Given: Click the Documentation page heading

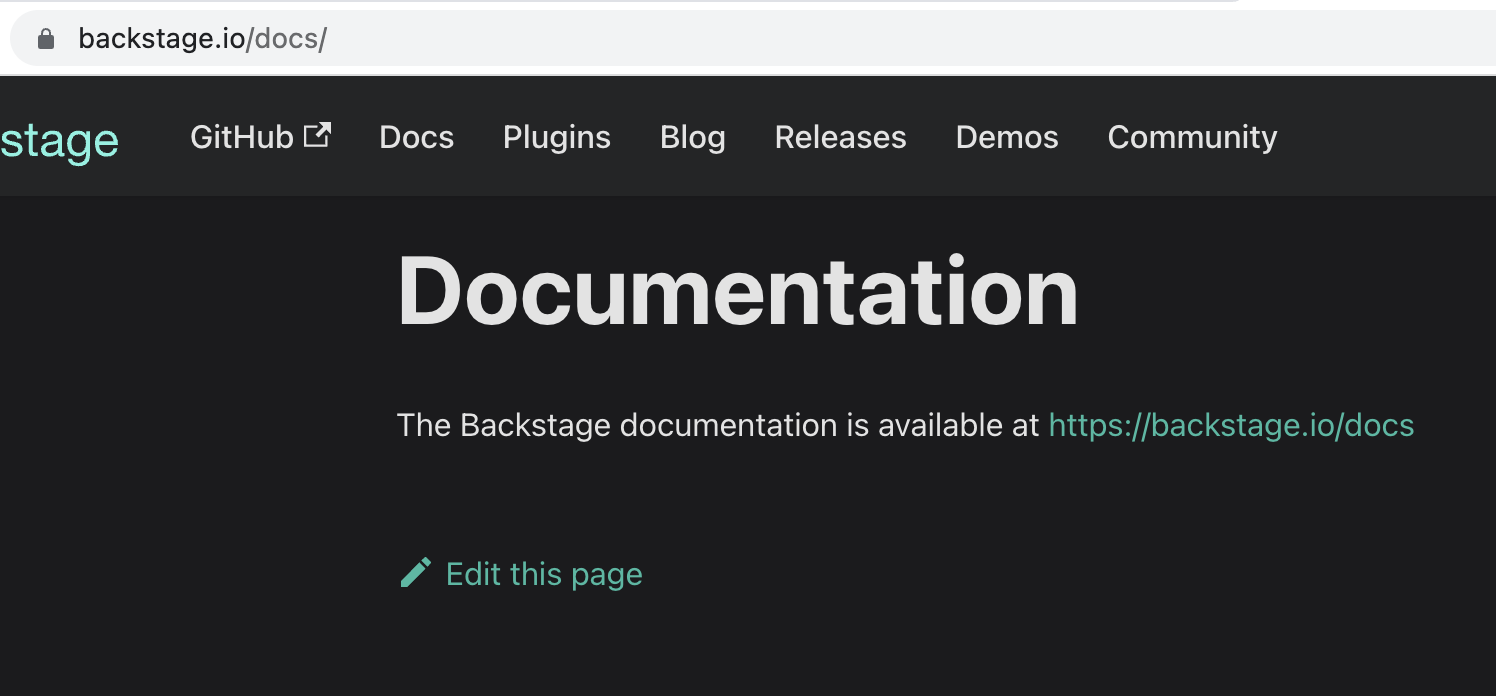Looking at the screenshot, I should (737, 290).
